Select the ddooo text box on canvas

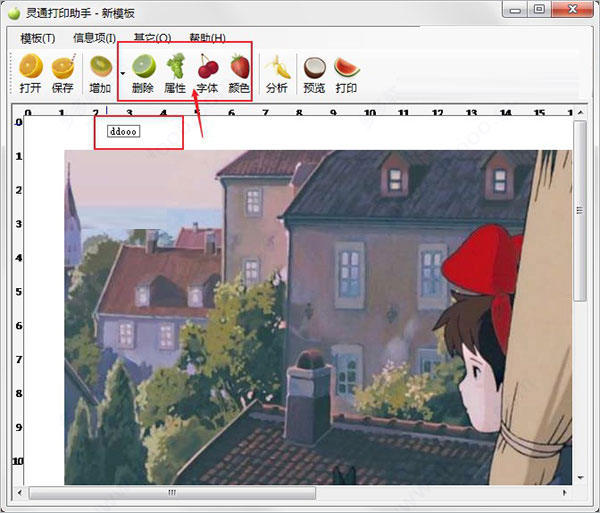point(124,131)
